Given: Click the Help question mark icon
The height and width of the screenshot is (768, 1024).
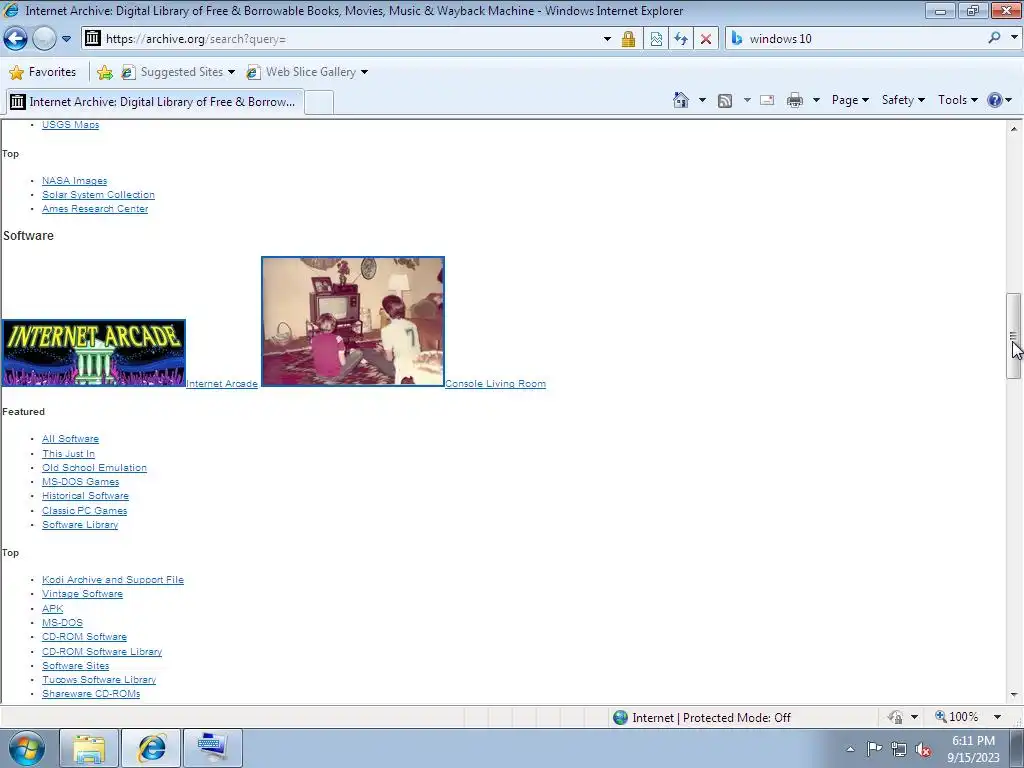Looking at the screenshot, I should pos(995,100).
